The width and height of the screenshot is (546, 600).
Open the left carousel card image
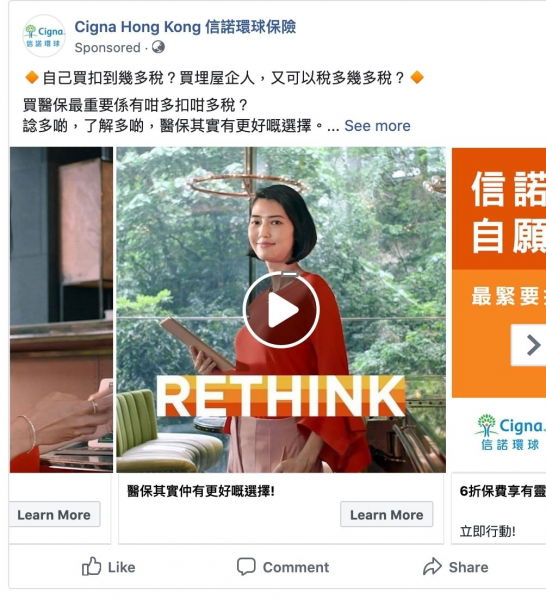61,310
